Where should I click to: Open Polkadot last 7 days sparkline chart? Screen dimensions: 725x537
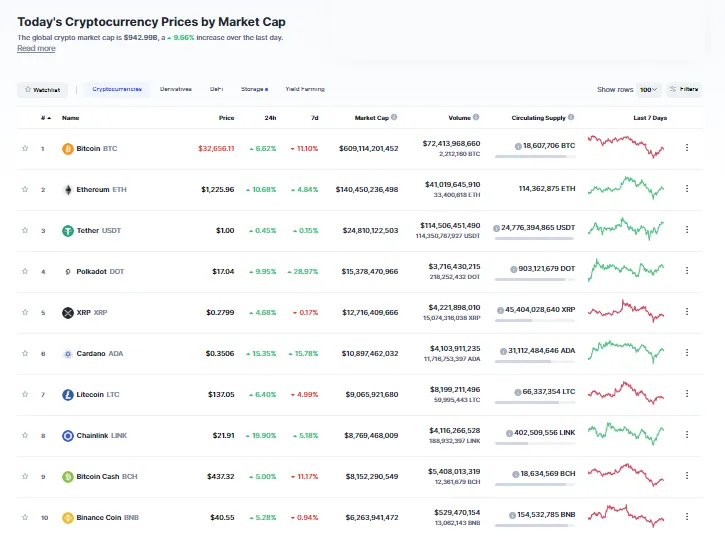[626, 269]
